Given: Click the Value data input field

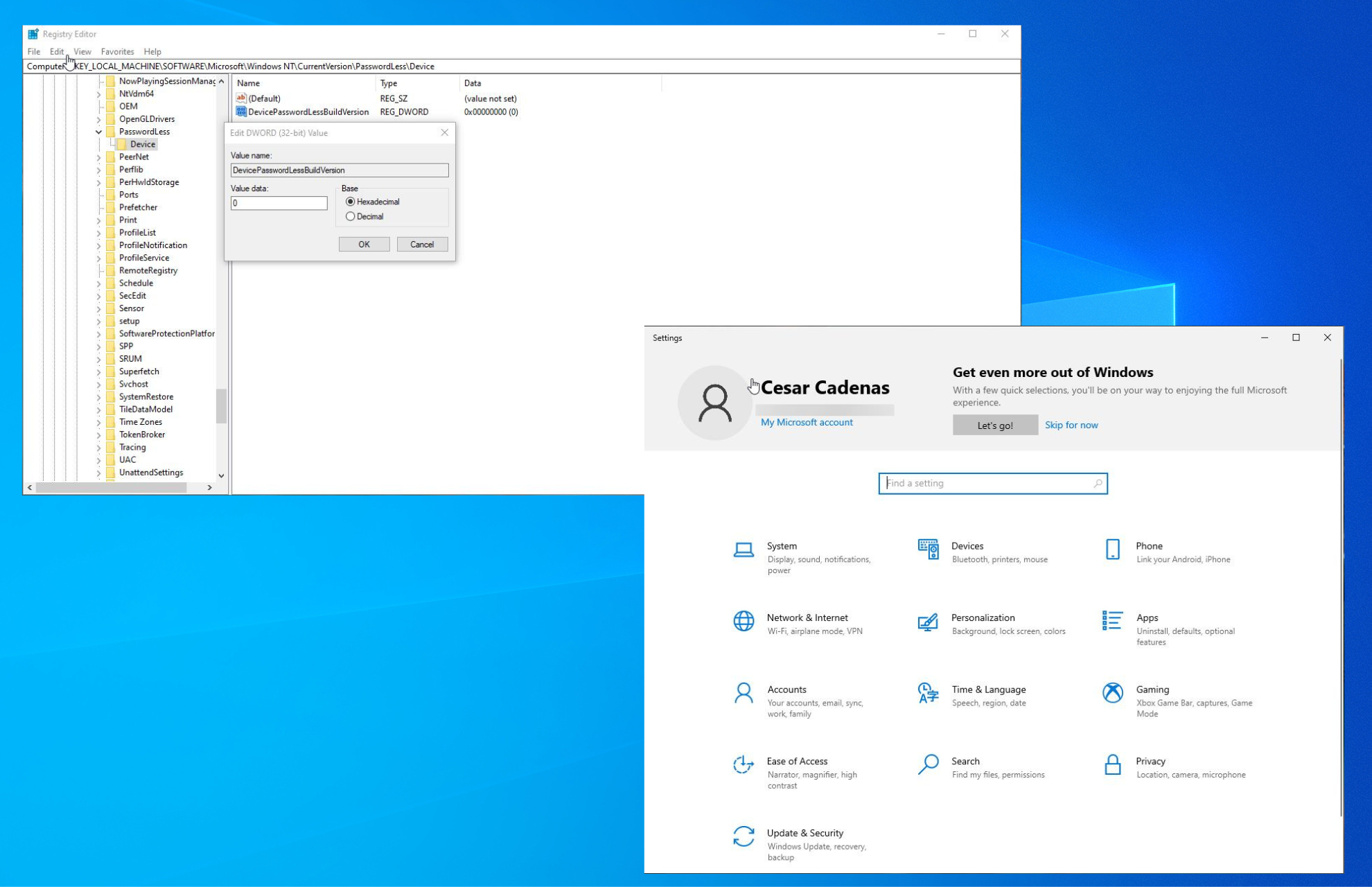Looking at the screenshot, I should pyautogui.click(x=279, y=203).
